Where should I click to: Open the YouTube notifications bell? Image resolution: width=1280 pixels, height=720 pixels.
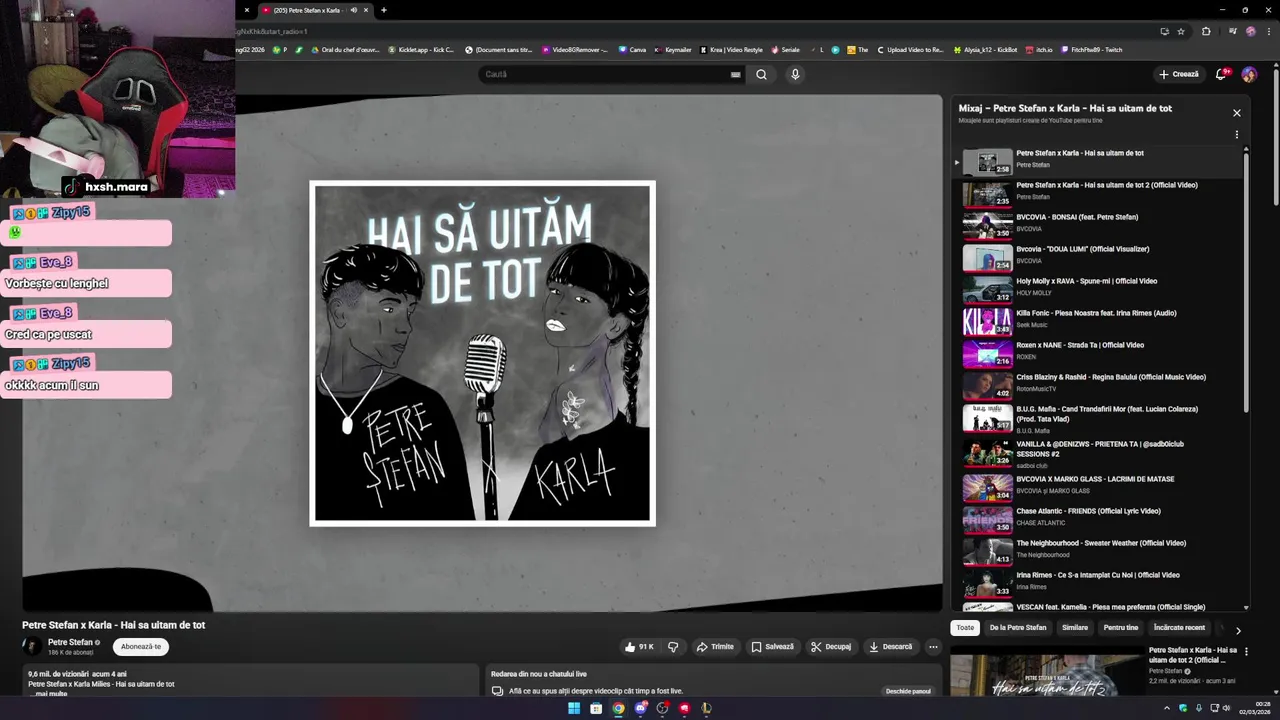[x=1222, y=74]
